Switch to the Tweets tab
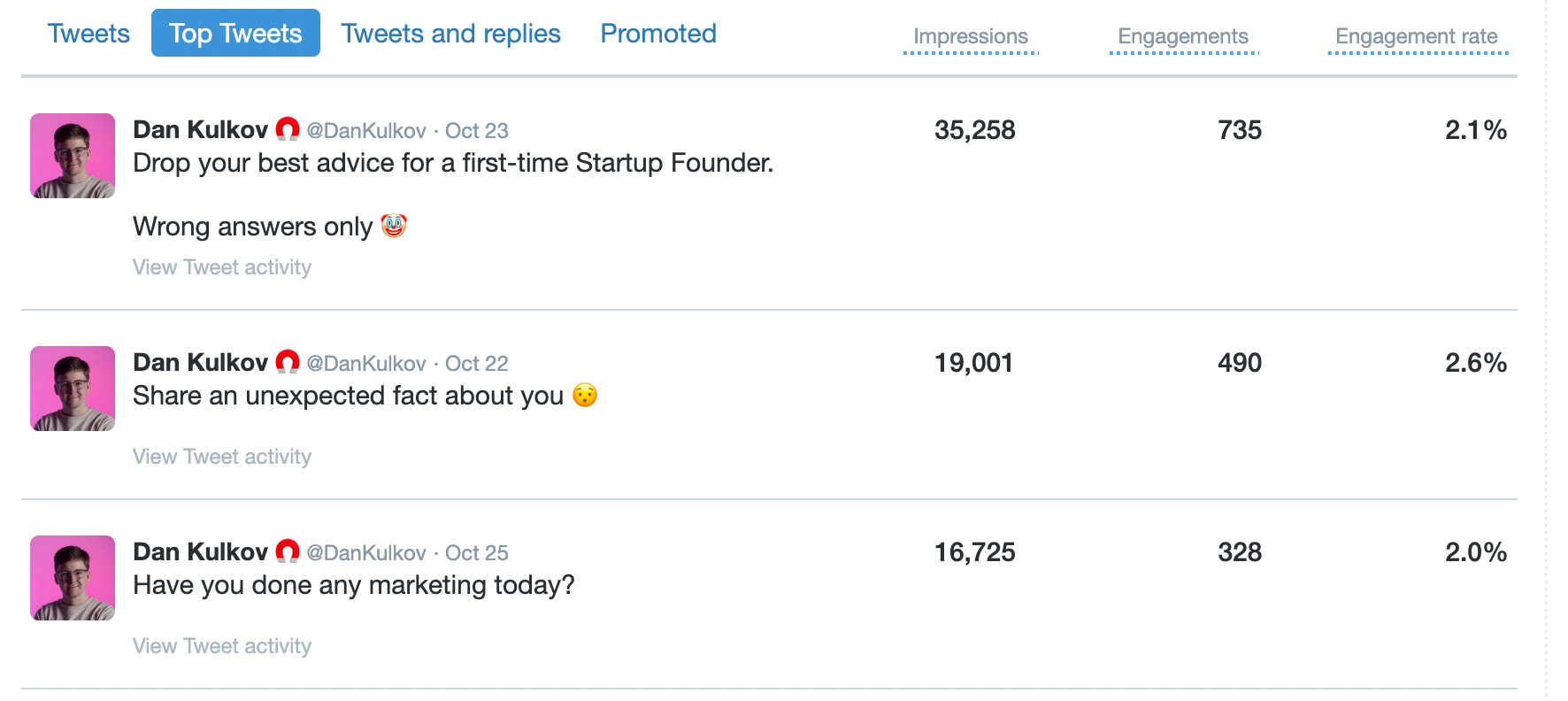The image size is (1568, 701). (x=88, y=34)
